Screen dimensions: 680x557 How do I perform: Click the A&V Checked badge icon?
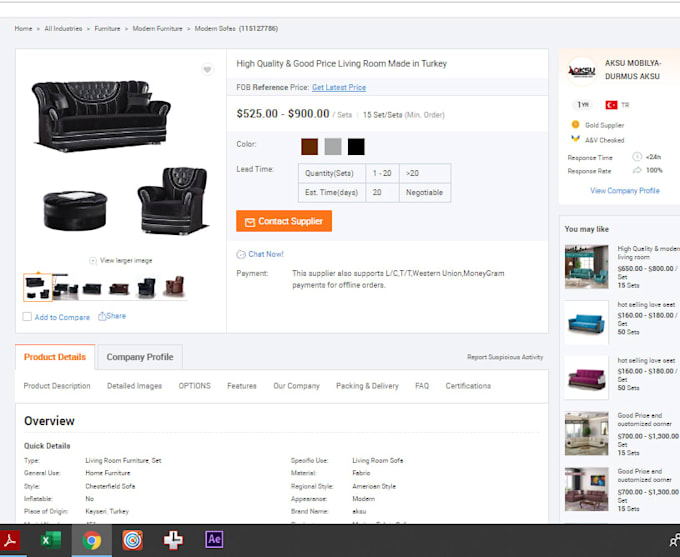[x=575, y=139]
